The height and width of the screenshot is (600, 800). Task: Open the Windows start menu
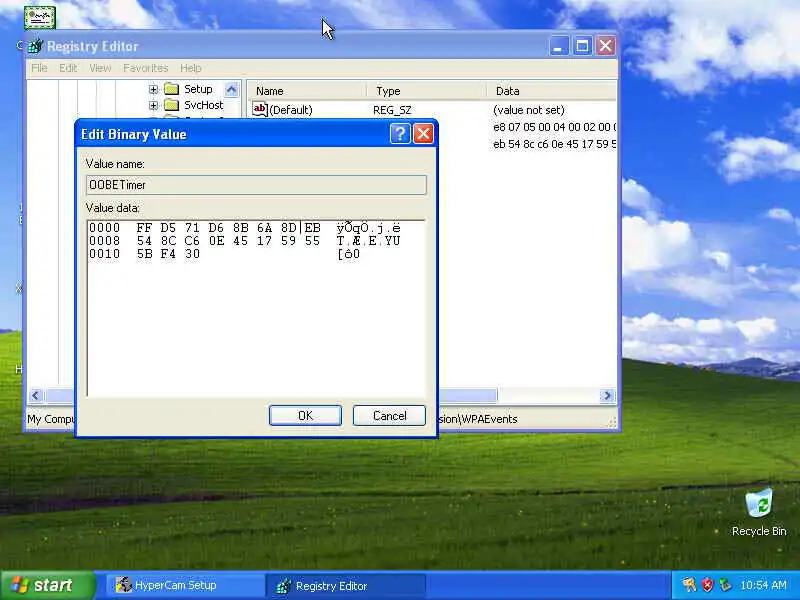[x=47, y=585]
